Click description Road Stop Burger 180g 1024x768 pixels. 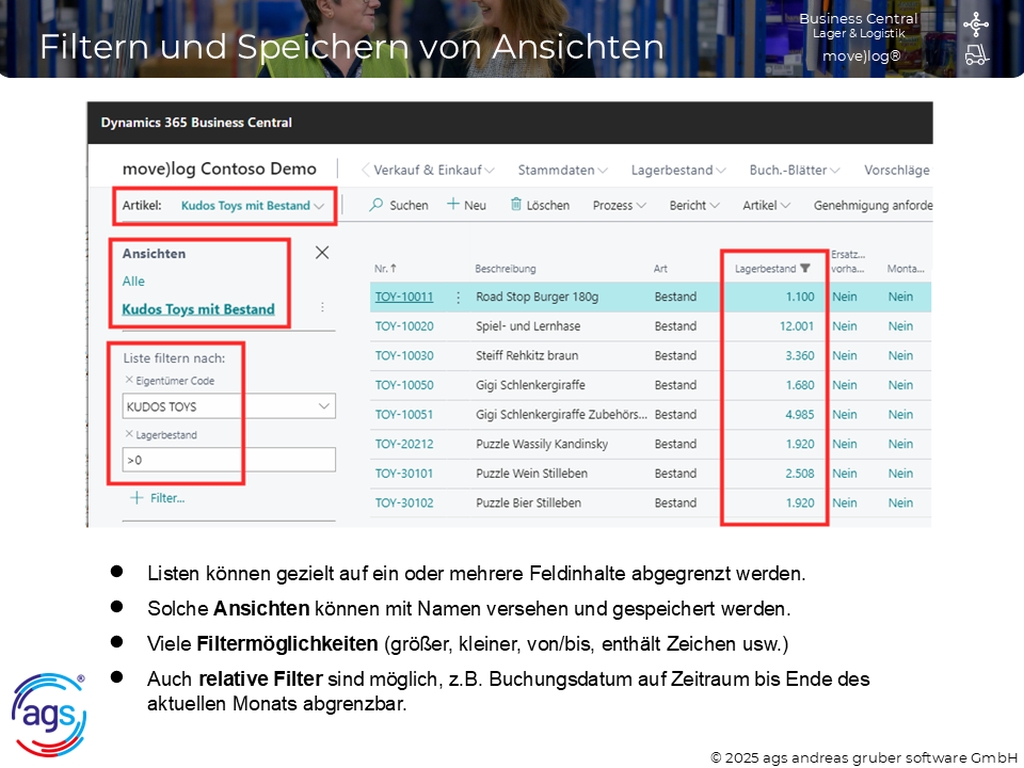[x=537, y=297]
